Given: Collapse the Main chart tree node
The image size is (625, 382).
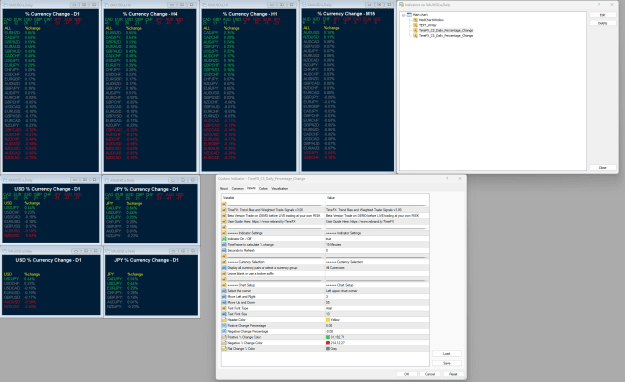Looking at the screenshot, I should tap(403, 15).
